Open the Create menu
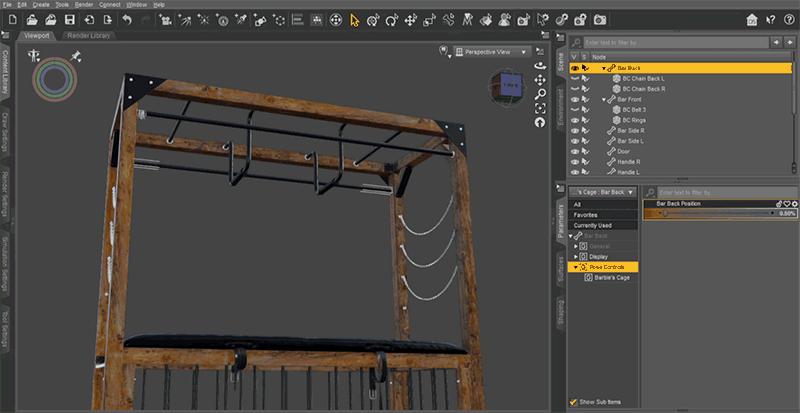This screenshot has height=413, width=800. pyautogui.click(x=41, y=4)
